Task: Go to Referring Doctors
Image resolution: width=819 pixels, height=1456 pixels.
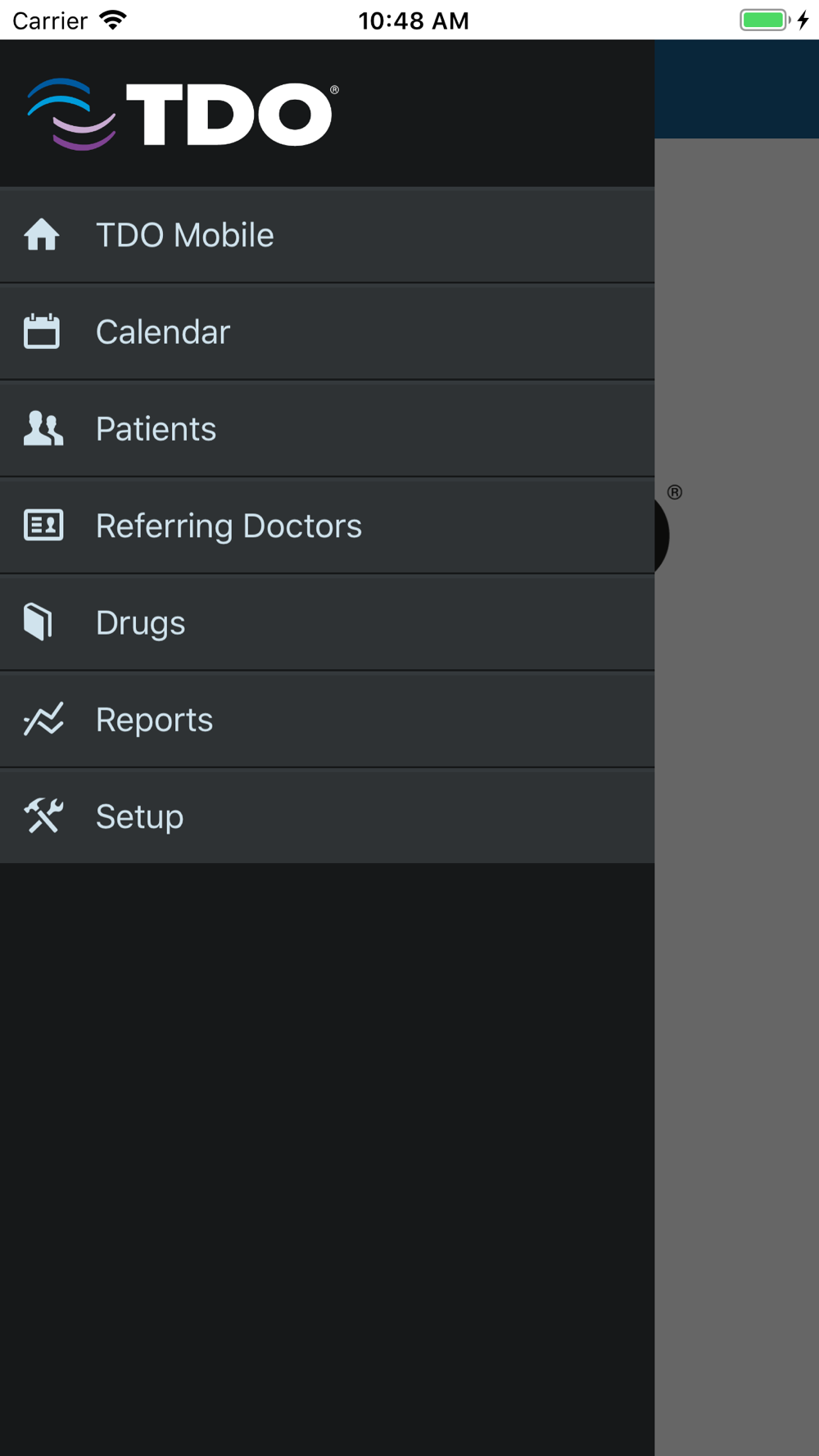Action: (229, 526)
